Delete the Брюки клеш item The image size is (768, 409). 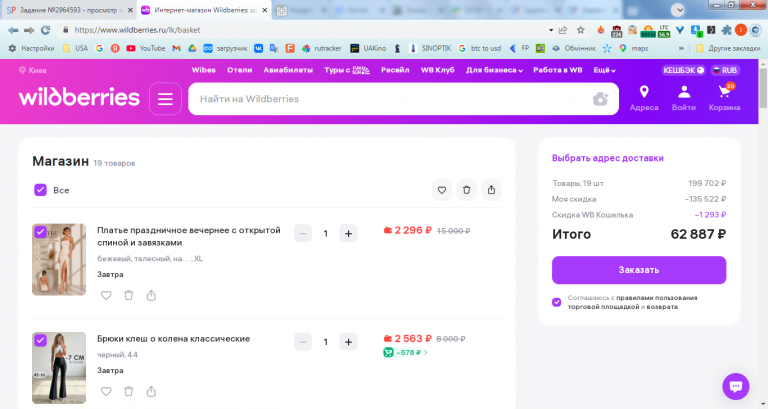128,391
